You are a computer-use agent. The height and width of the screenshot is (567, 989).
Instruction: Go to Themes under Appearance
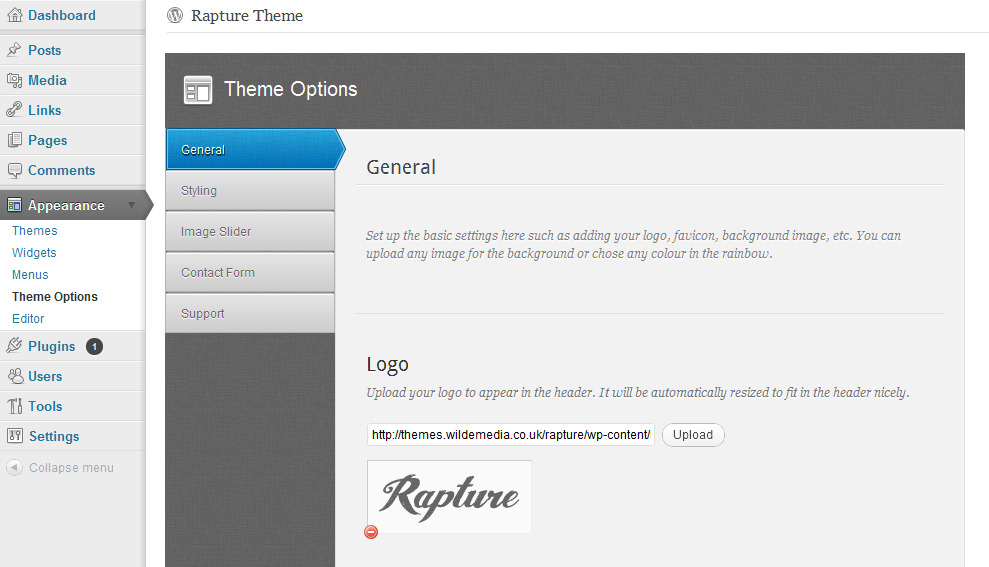(x=35, y=231)
